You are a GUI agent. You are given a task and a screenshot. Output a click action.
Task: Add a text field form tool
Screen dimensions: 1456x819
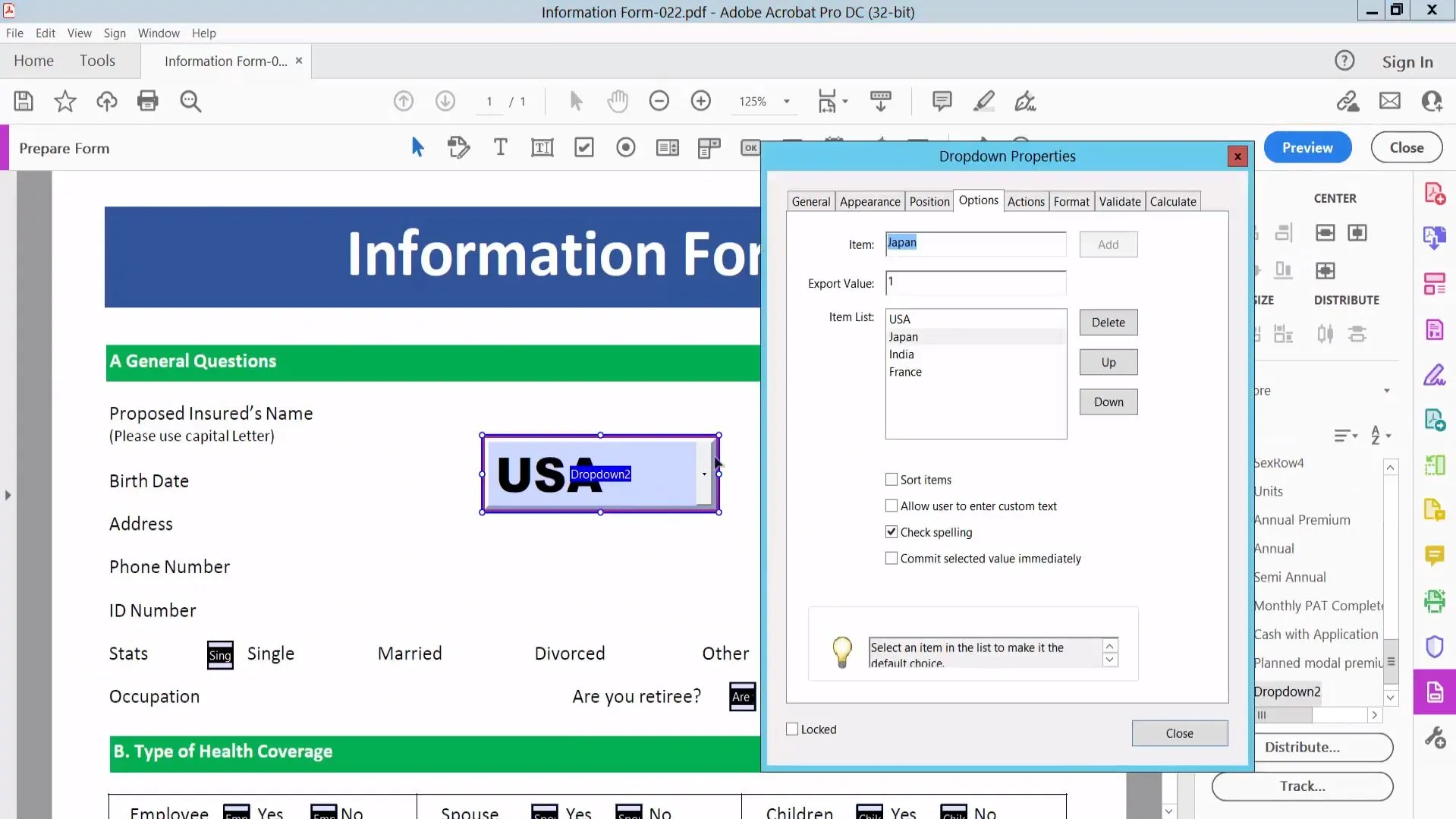pyautogui.click(x=542, y=147)
